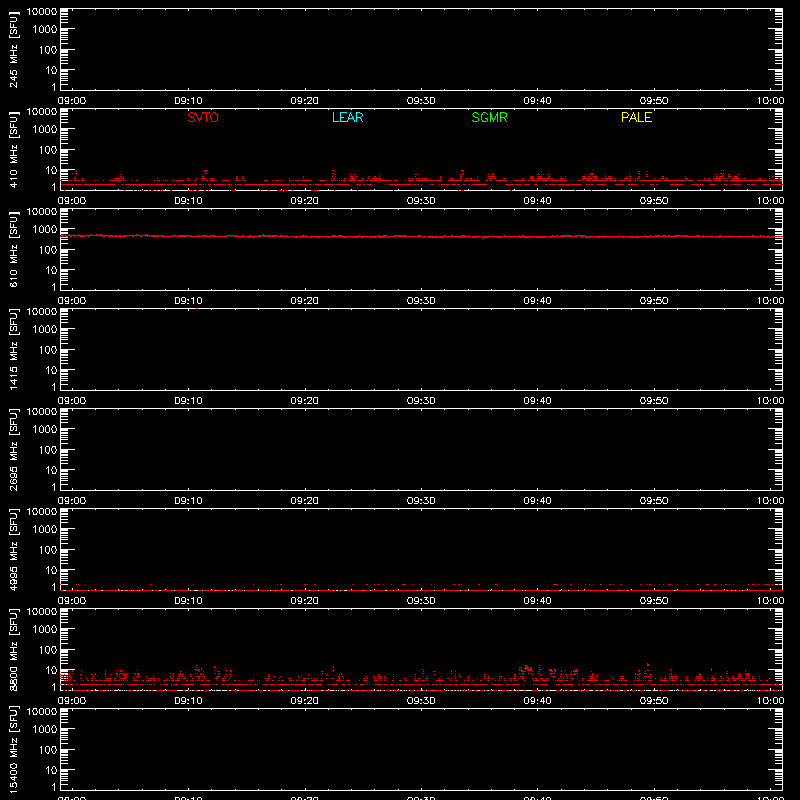The width and height of the screenshot is (800, 800).
Task: Select the 15400 MHz [SFU] axis title
Action: [x=13, y=749]
